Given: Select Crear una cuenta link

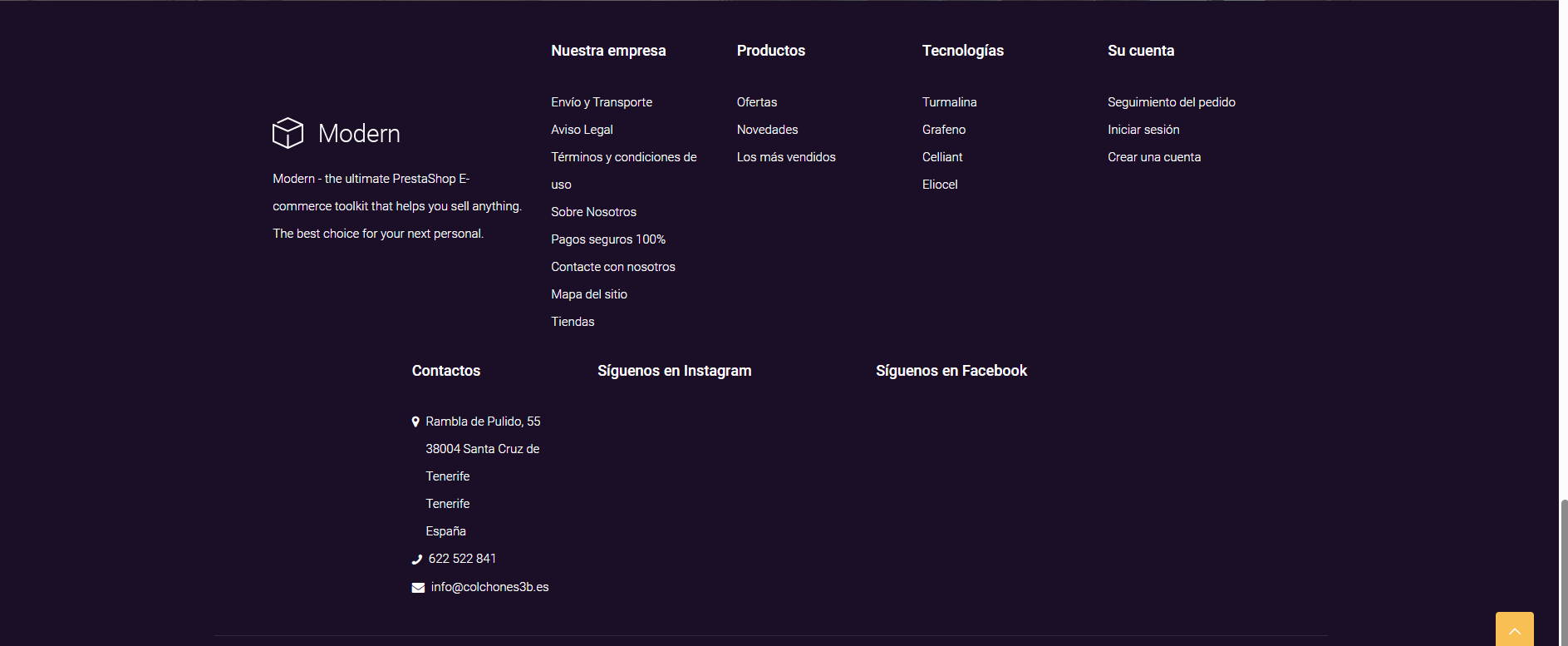Looking at the screenshot, I should click(1153, 157).
